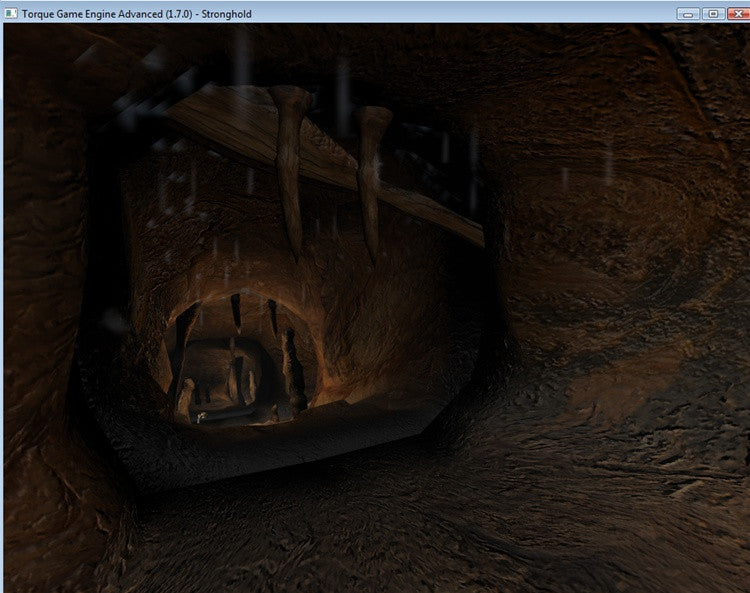Close the Torque Game Engine Advanced window
Viewport: 750px width, 593px height.
[x=738, y=14]
